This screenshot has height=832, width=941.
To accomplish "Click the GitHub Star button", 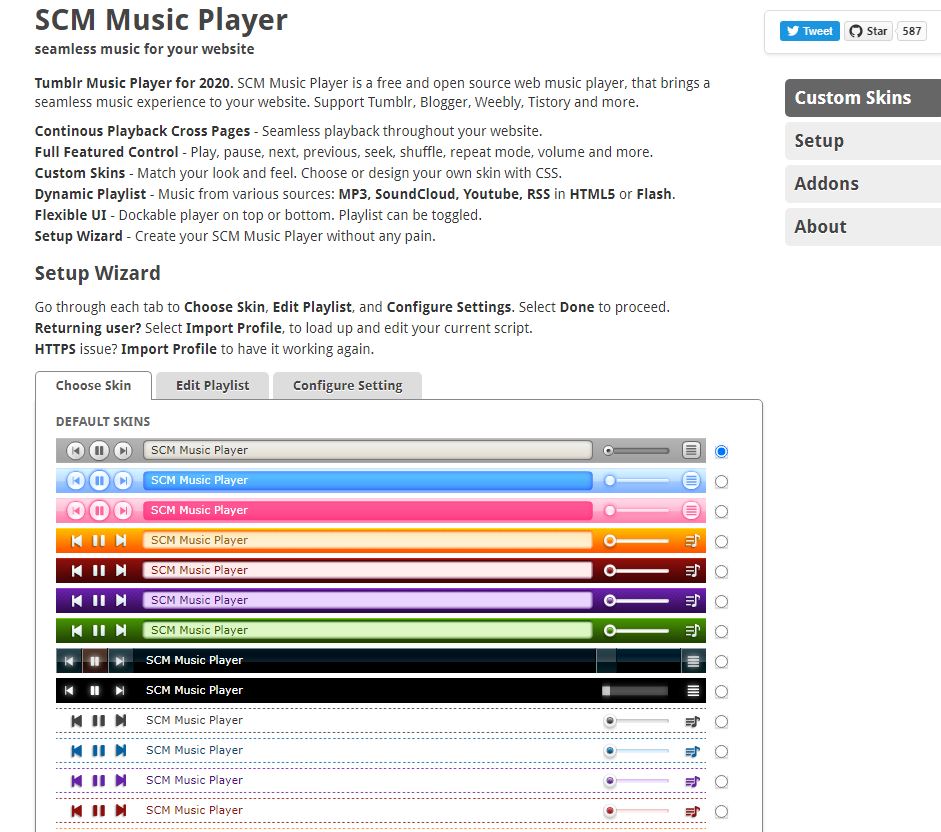I will tap(868, 31).
